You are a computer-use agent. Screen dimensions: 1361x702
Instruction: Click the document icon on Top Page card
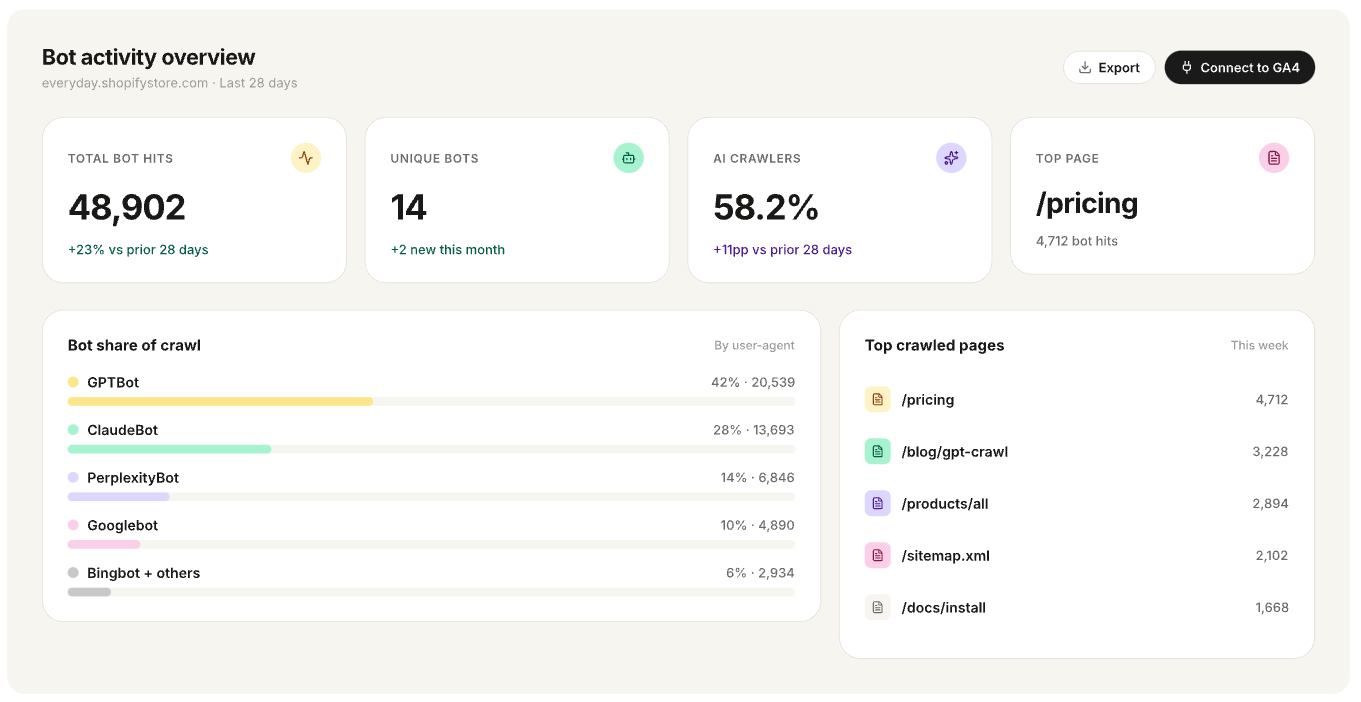coord(1274,158)
